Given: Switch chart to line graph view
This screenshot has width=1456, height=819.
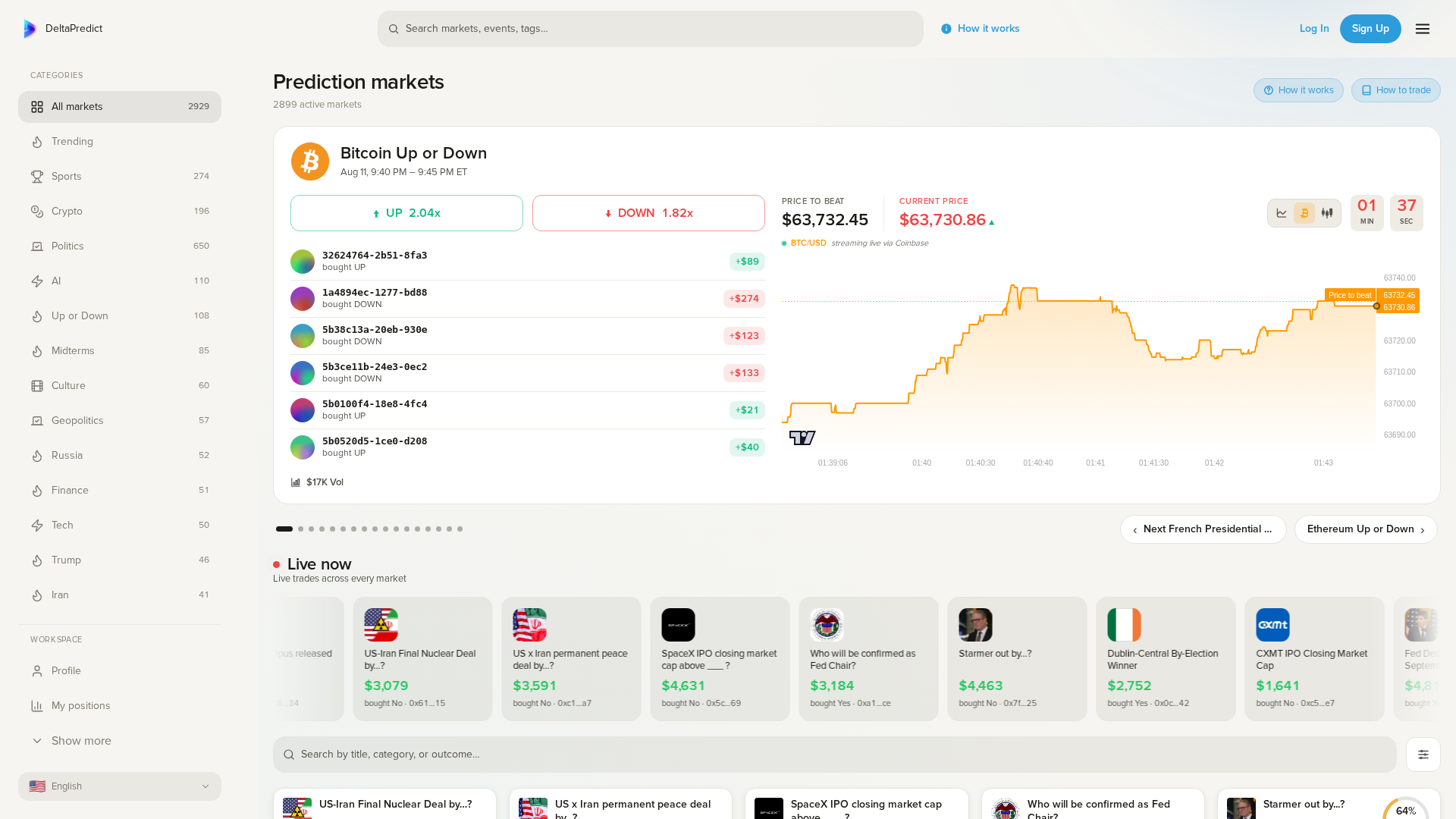Looking at the screenshot, I should [x=1282, y=213].
